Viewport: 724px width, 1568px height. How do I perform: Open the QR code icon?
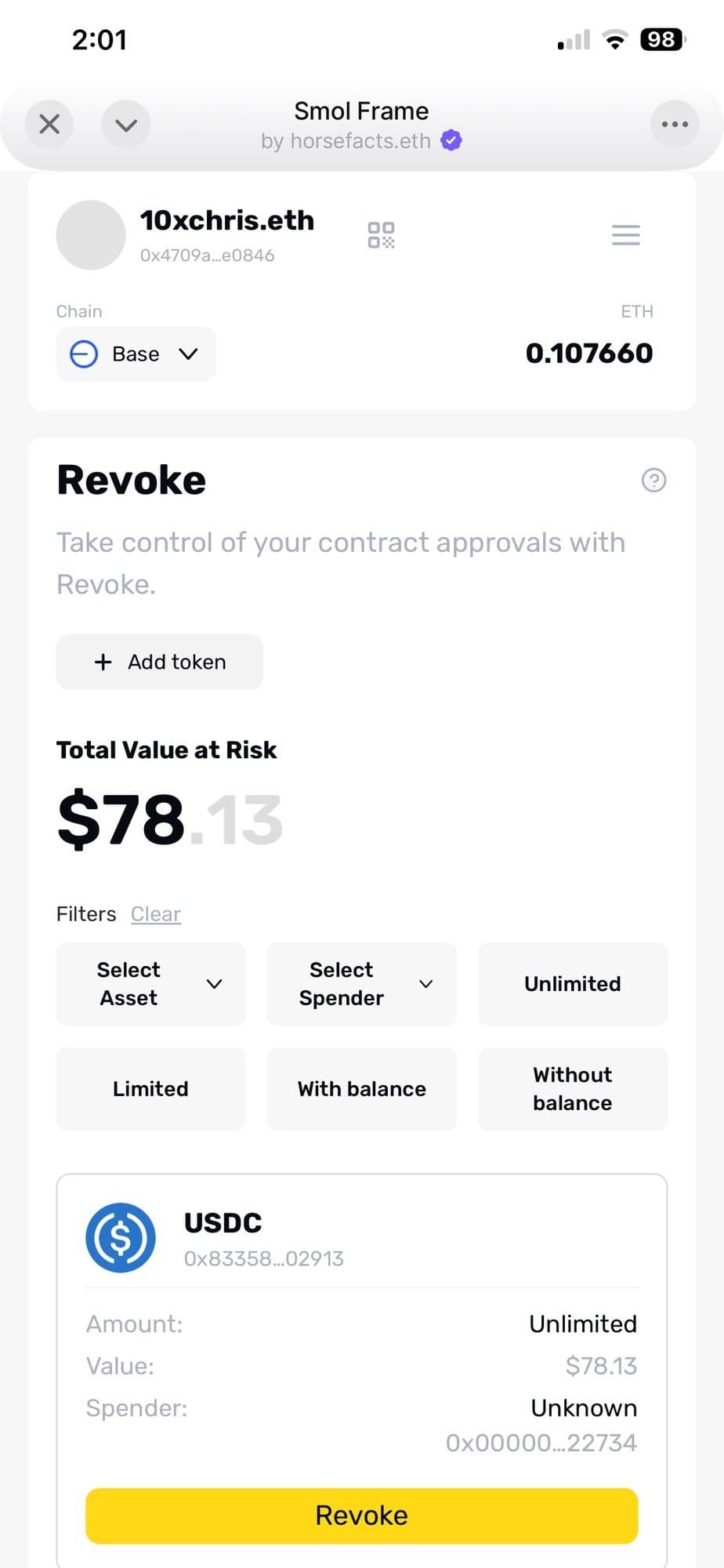381,234
